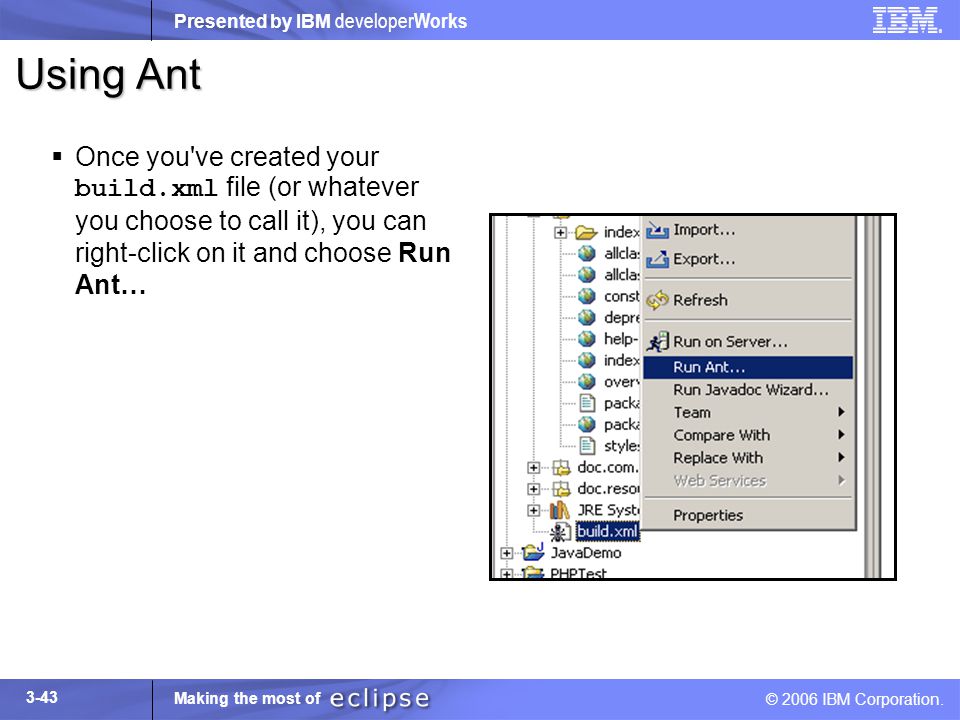This screenshot has width=960, height=720.
Task: Click the PHPTest project folder icon
Action: (533, 573)
